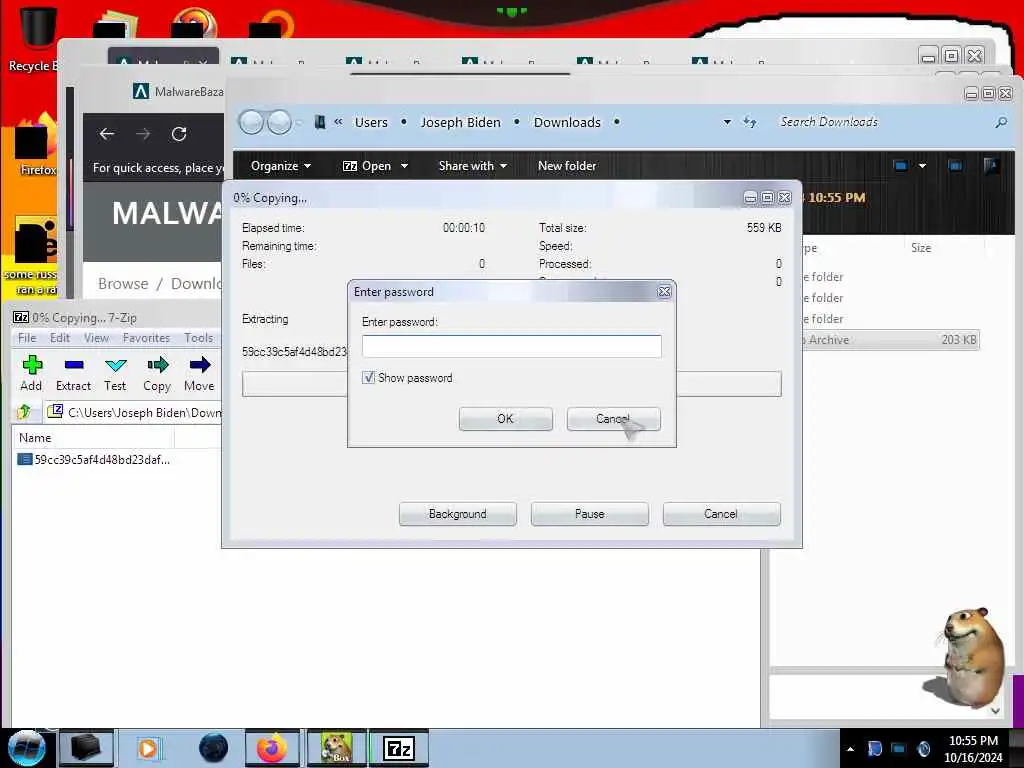Select the 59cc39c5af4d48bd23daf file row
The height and width of the screenshot is (768, 1024).
coord(94,460)
